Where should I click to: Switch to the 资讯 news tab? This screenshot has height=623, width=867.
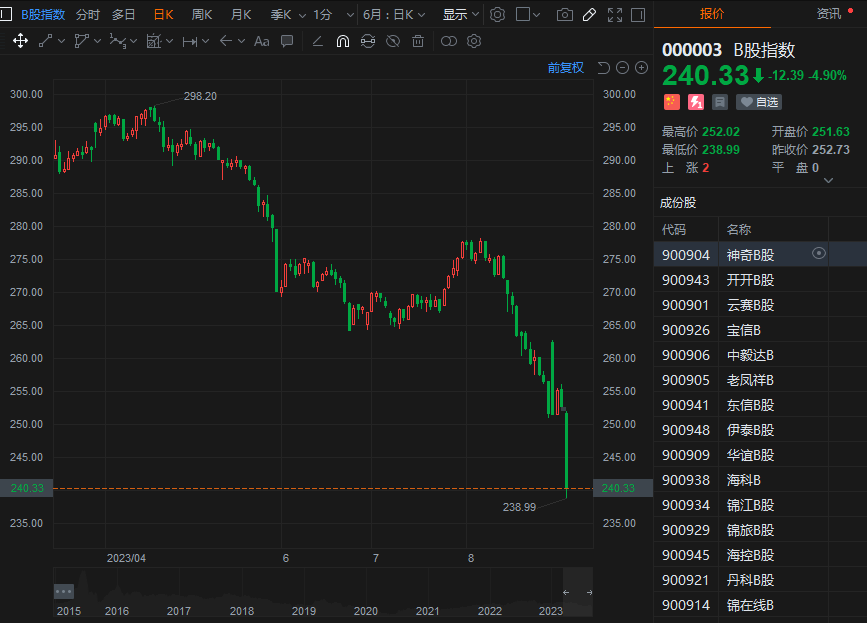point(828,13)
